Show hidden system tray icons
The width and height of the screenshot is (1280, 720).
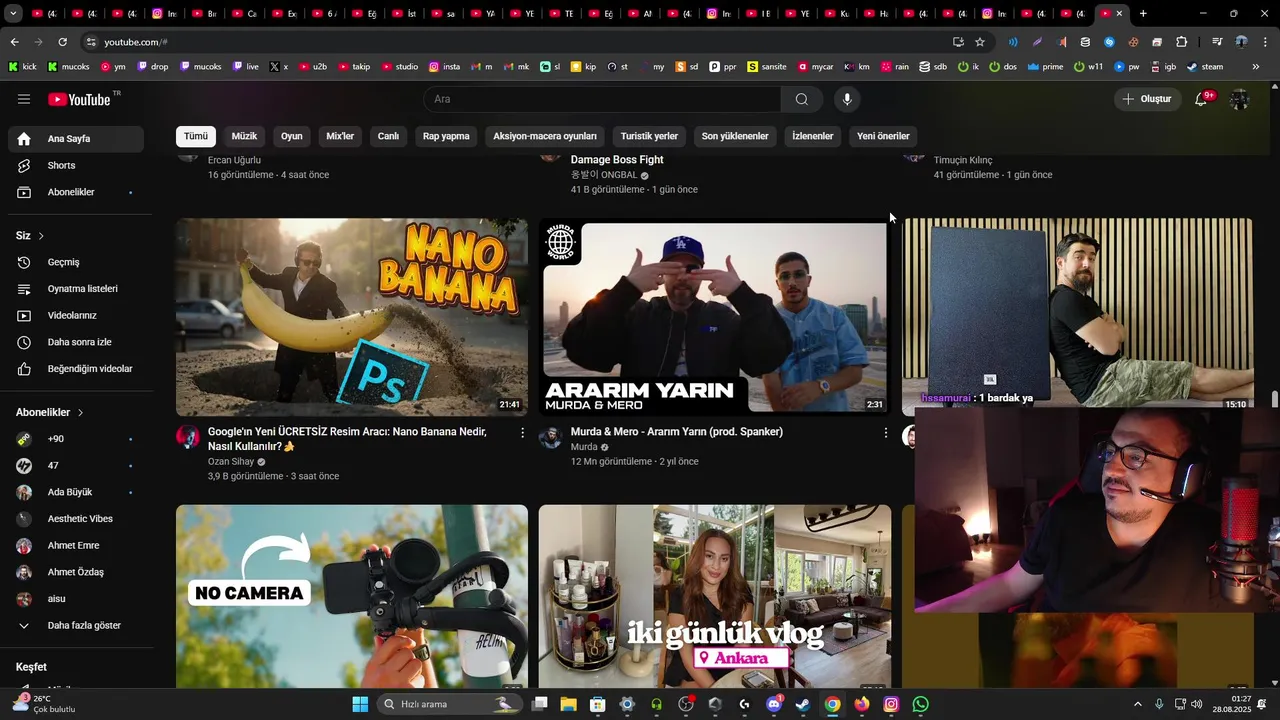[1137, 704]
